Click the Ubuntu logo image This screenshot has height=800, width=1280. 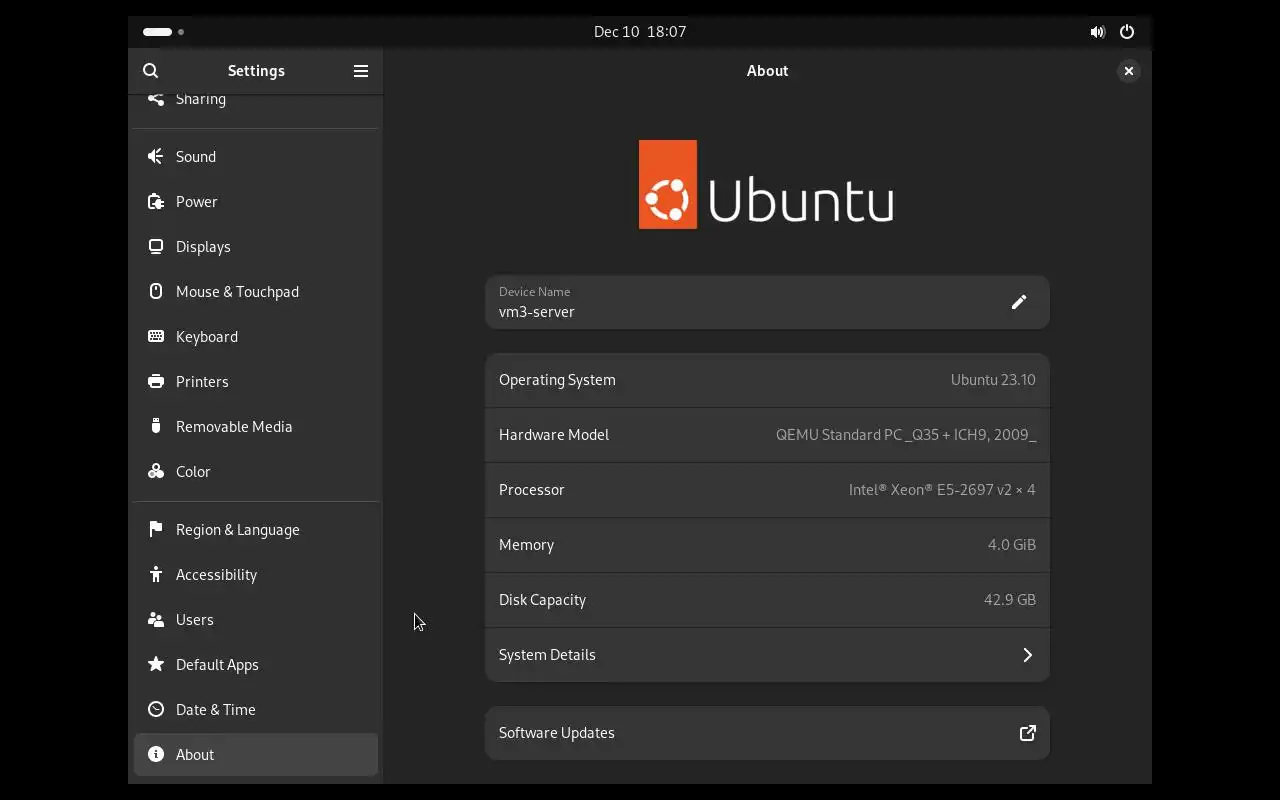(x=767, y=185)
